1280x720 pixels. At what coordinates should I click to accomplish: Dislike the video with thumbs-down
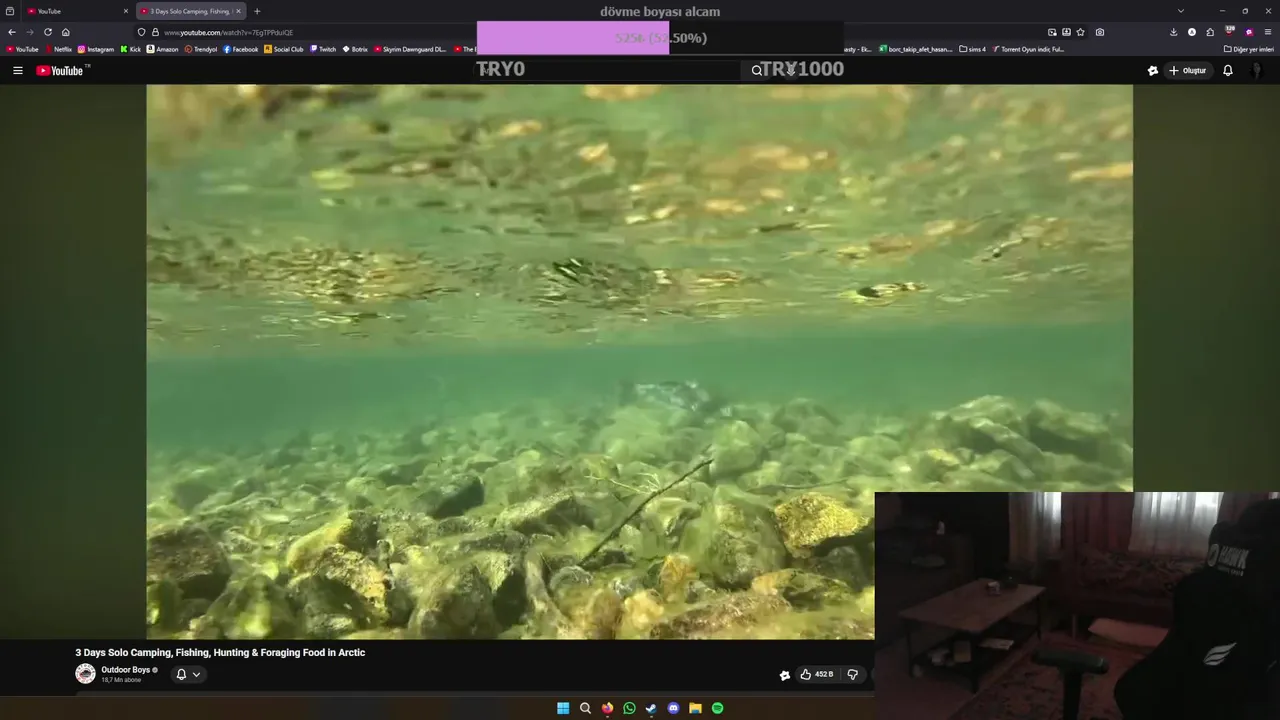pos(852,675)
